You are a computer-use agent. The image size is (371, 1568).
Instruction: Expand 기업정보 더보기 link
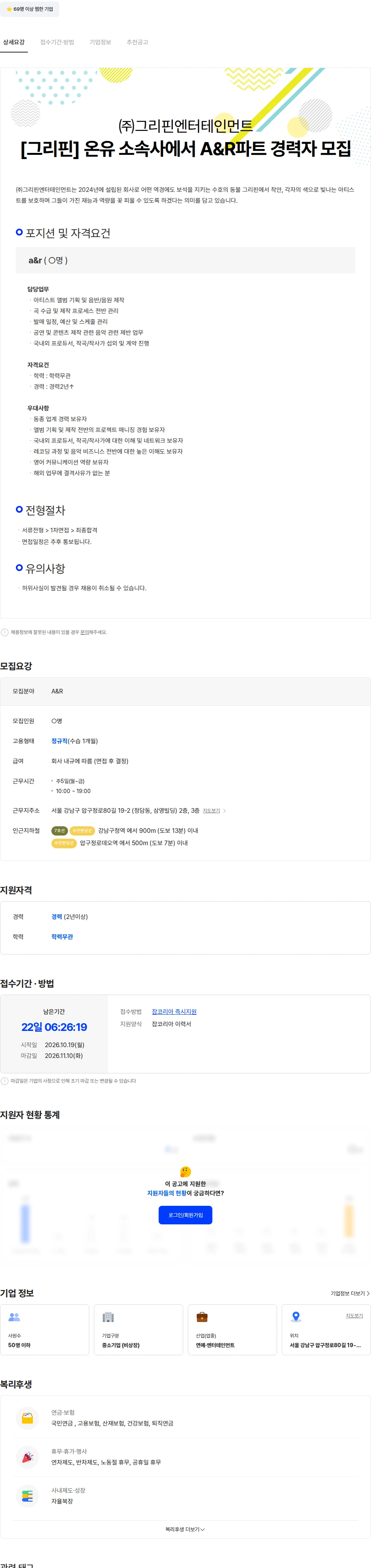(350, 1293)
